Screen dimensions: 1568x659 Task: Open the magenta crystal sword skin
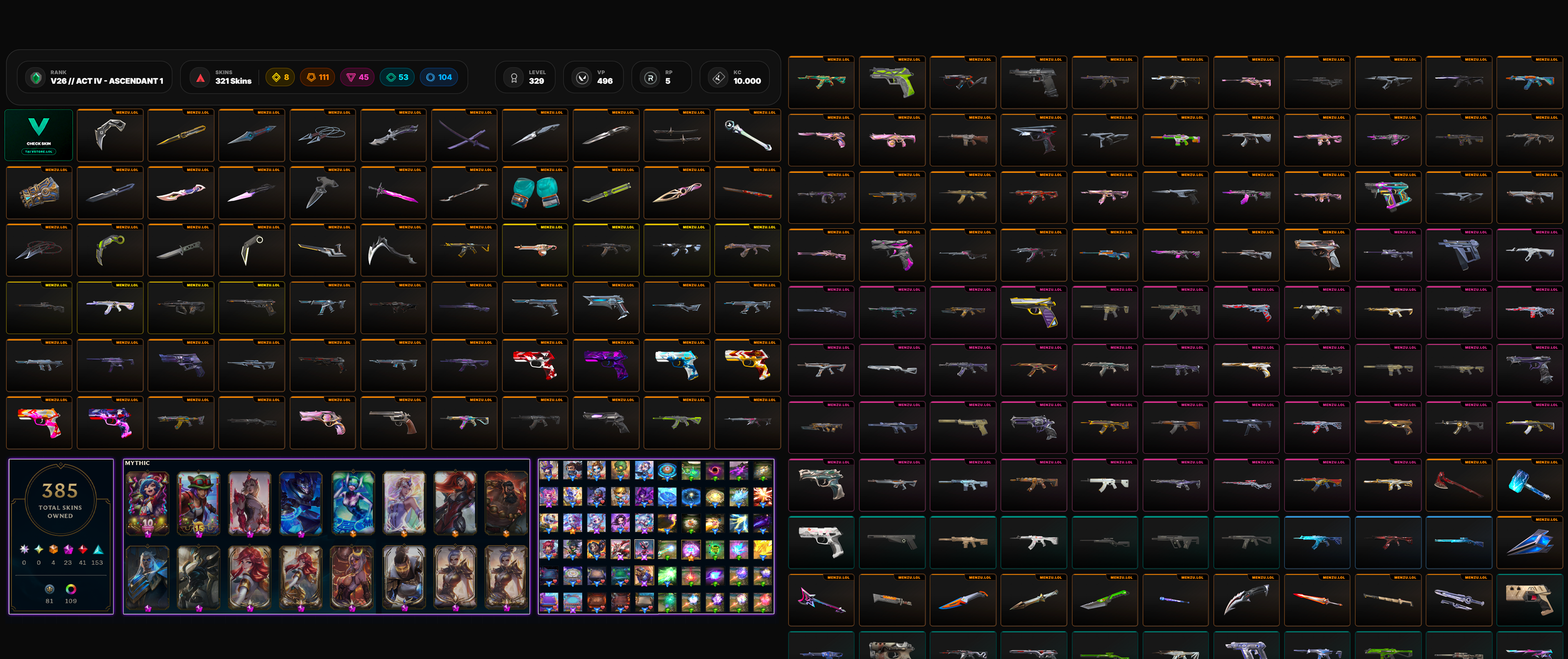pos(393,193)
